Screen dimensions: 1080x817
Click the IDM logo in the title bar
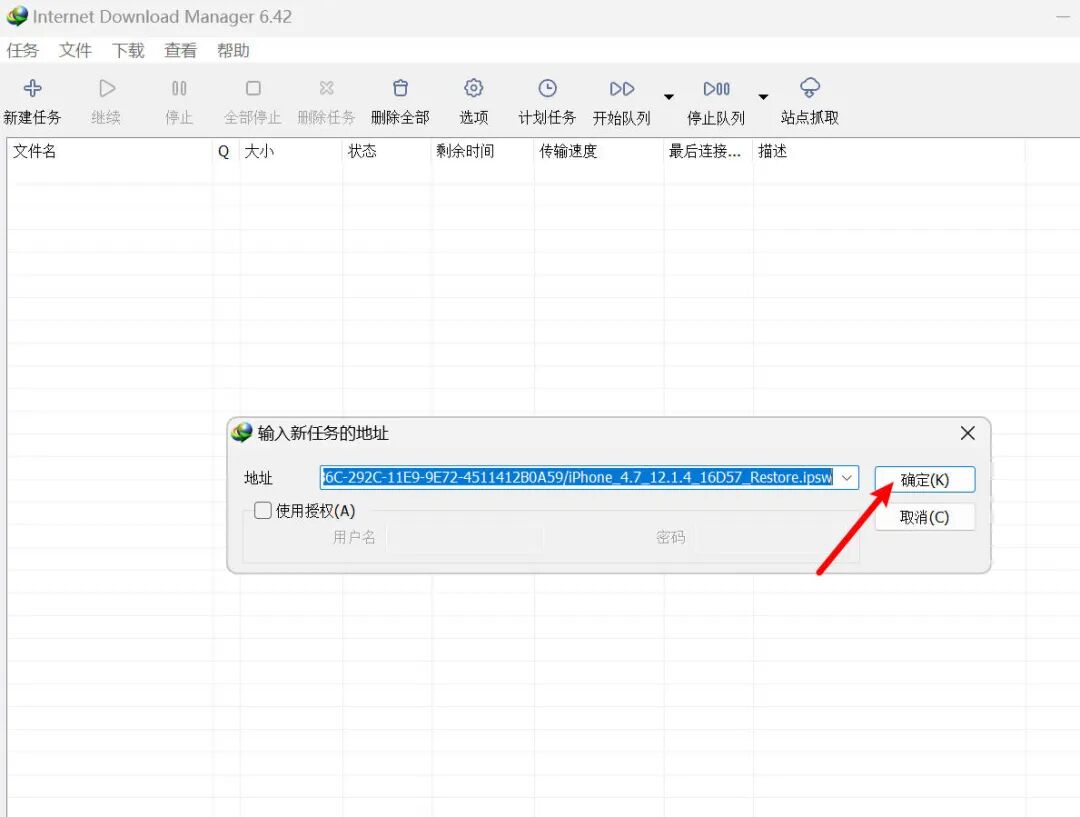coord(17,16)
